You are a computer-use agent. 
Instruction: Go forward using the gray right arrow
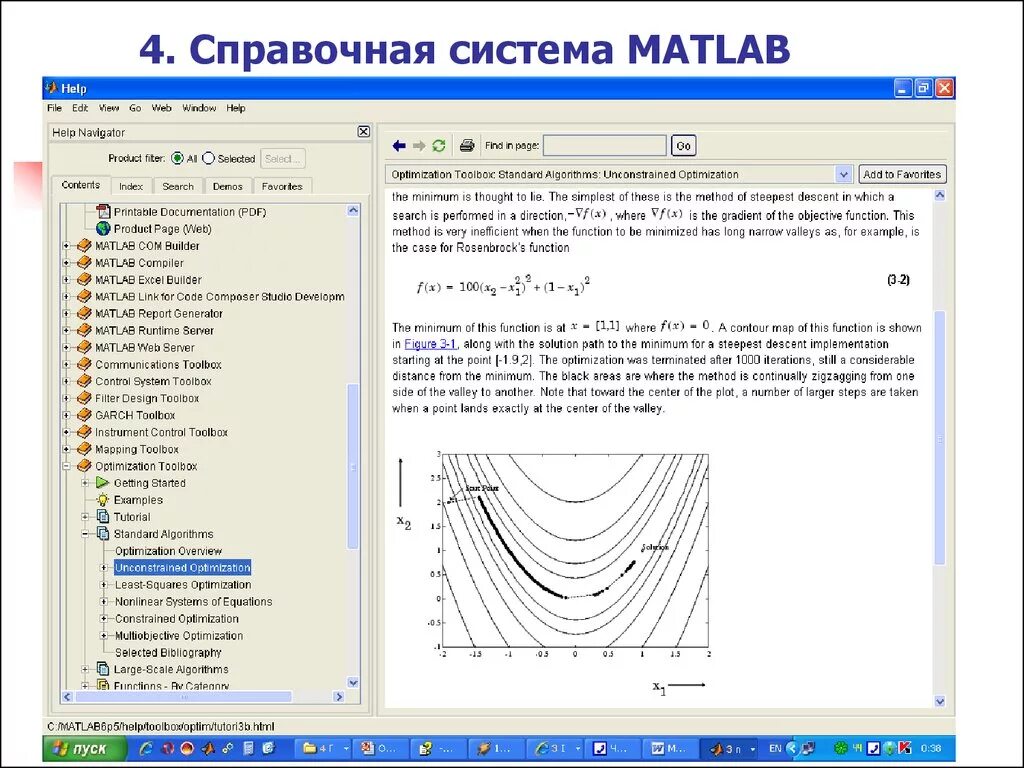419,146
